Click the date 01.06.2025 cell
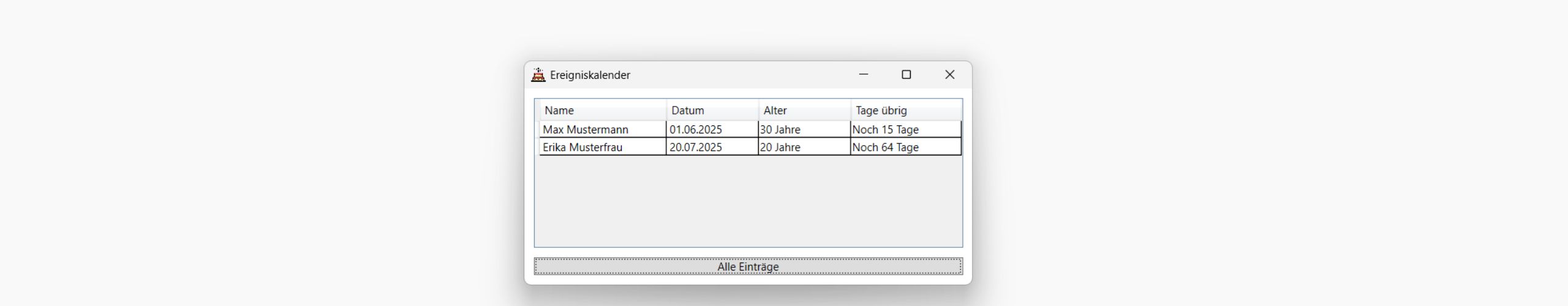The image size is (1568, 306). (696, 130)
